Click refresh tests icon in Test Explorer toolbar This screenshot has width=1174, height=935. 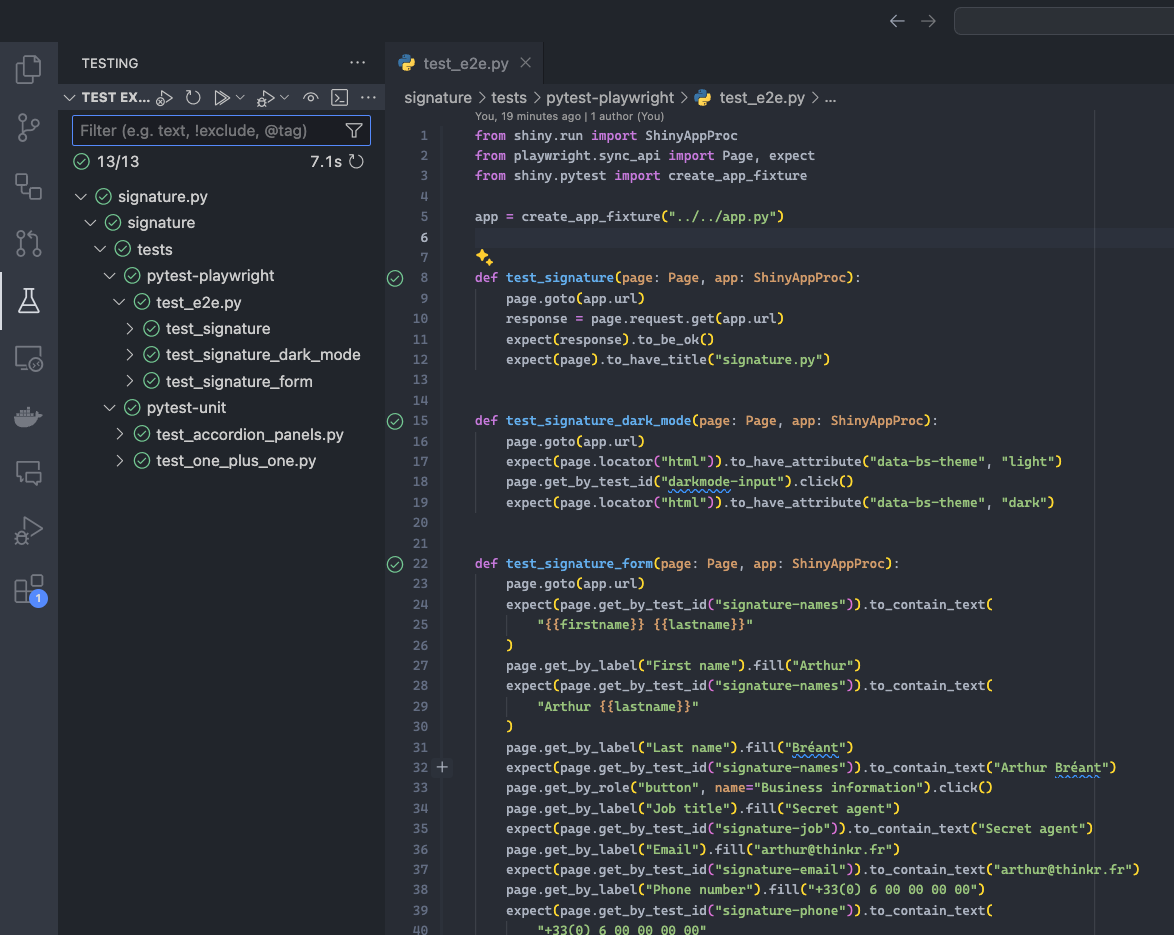(193, 97)
